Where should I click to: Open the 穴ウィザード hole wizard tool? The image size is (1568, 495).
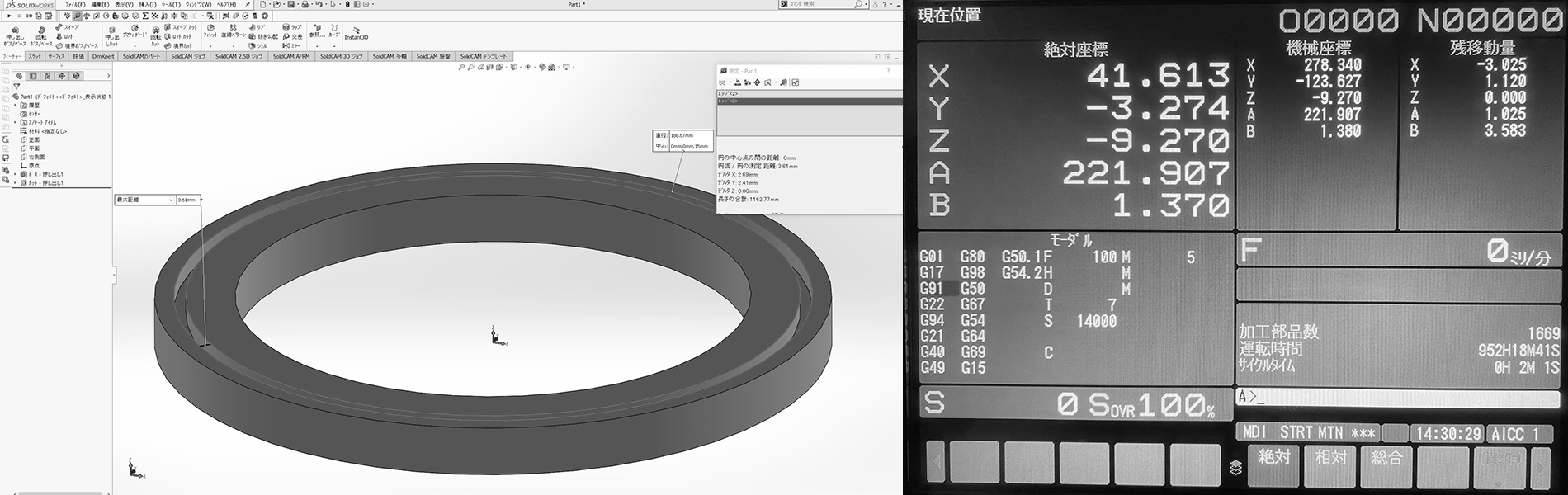pos(135,32)
